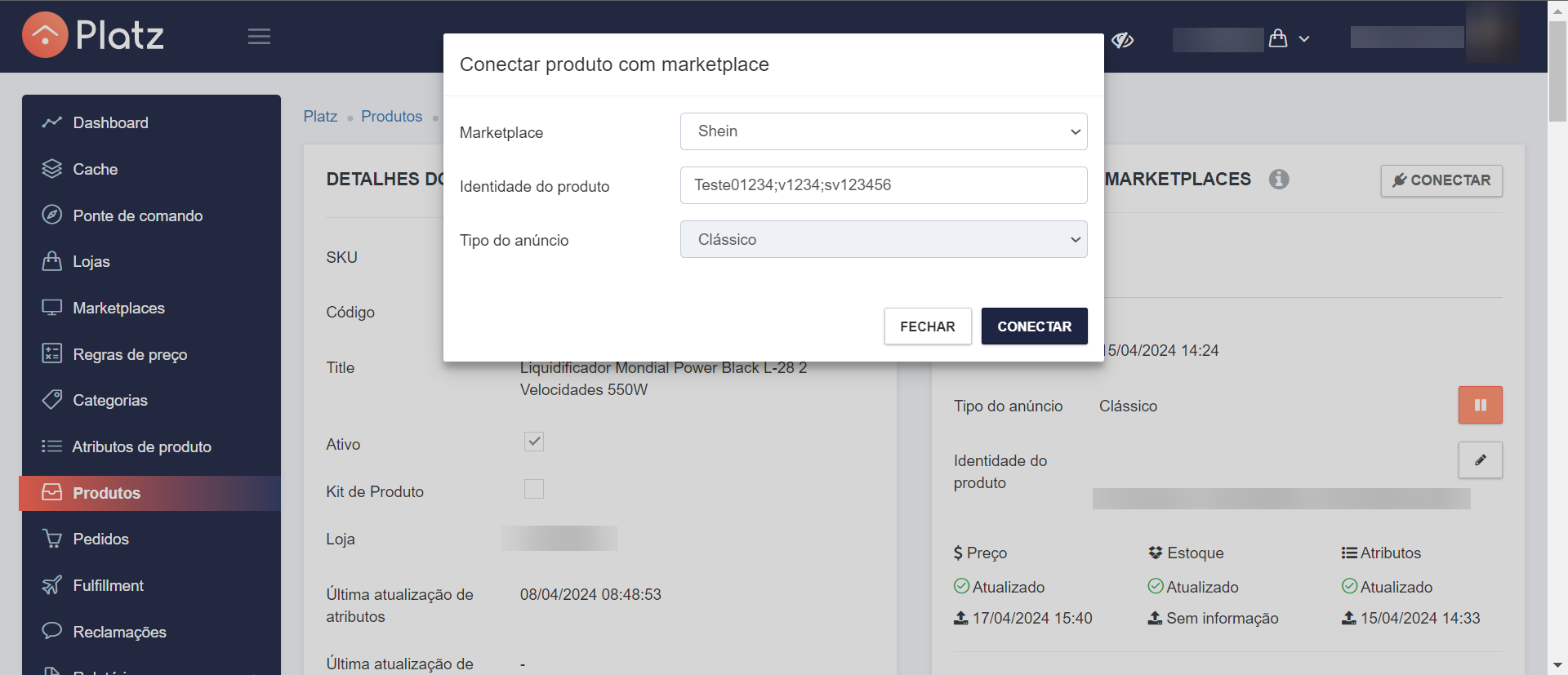Click the Platz logo icon
Viewport: 1568px width, 675px height.
click(x=45, y=35)
